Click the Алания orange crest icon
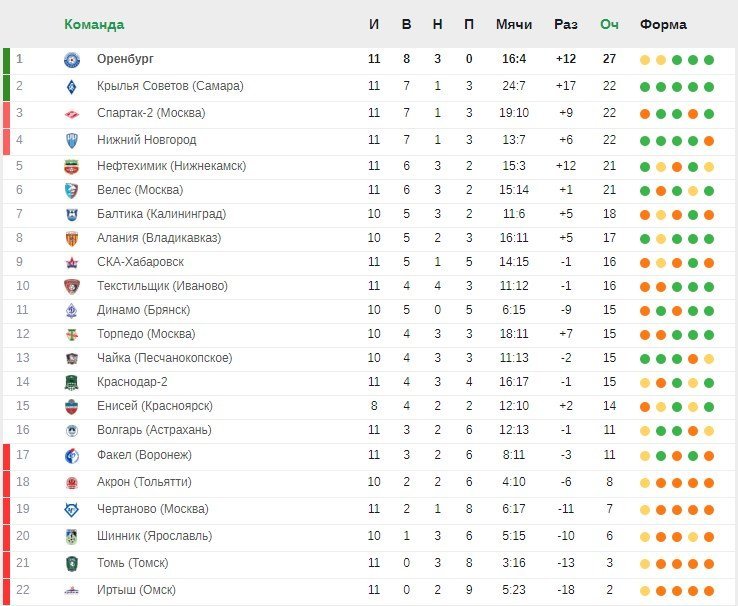Screen dimensions: 738x606 pyautogui.click(x=72, y=239)
